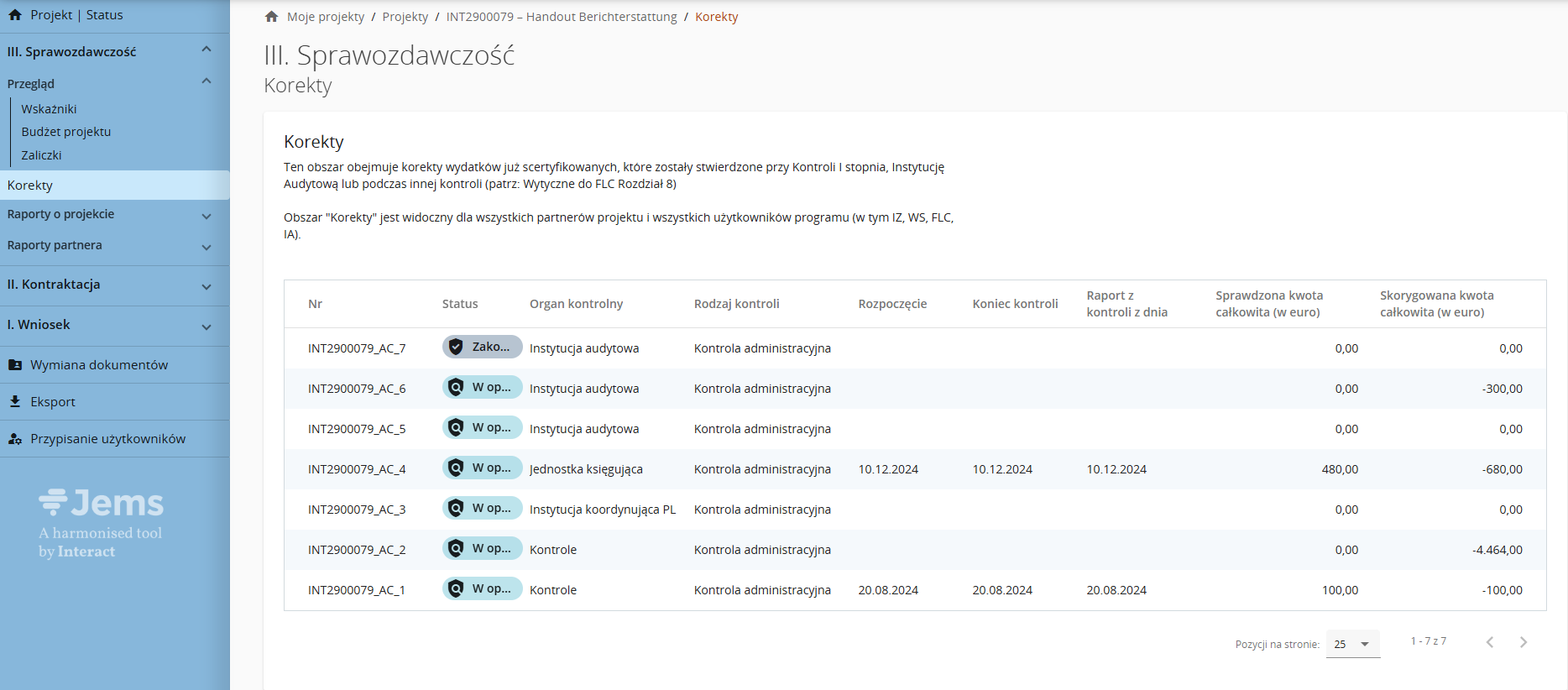This screenshot has height=690, width=1568.
Task: Go to Moje projekty breadcrumb link
Action: click(326, 17)
